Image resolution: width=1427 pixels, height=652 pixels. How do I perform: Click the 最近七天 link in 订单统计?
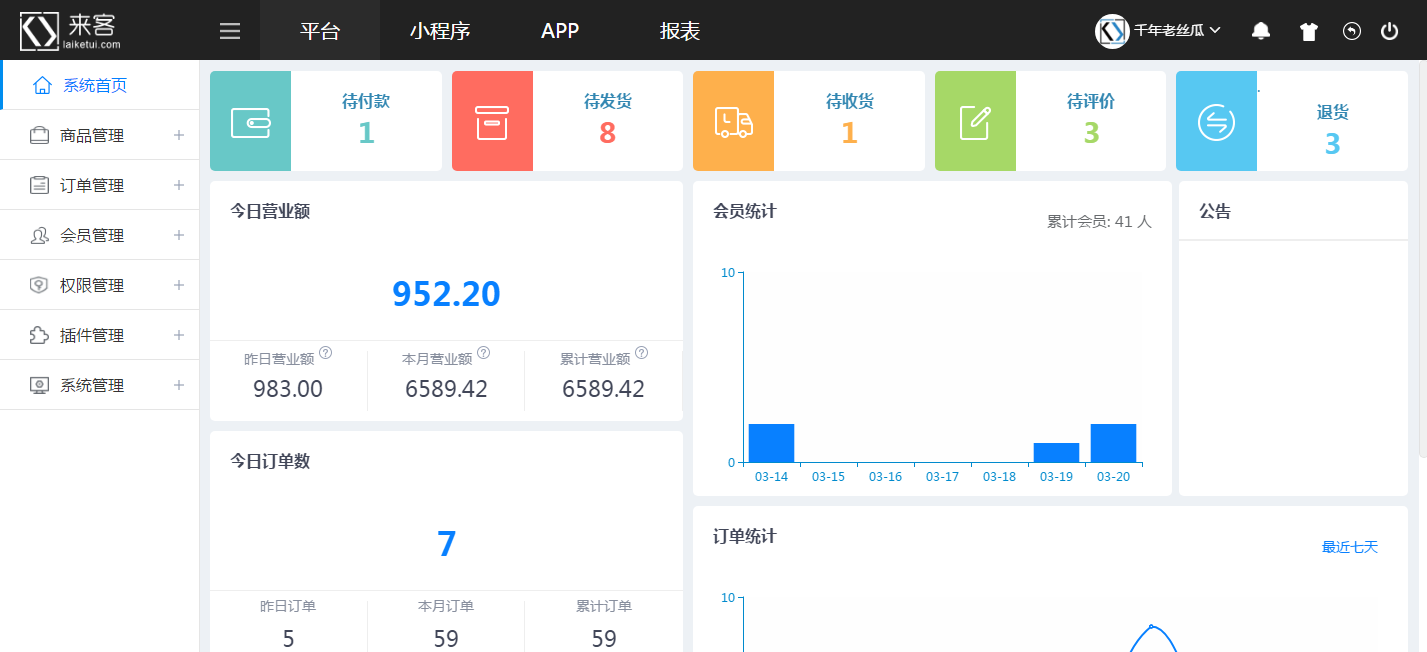[1349, 547]
